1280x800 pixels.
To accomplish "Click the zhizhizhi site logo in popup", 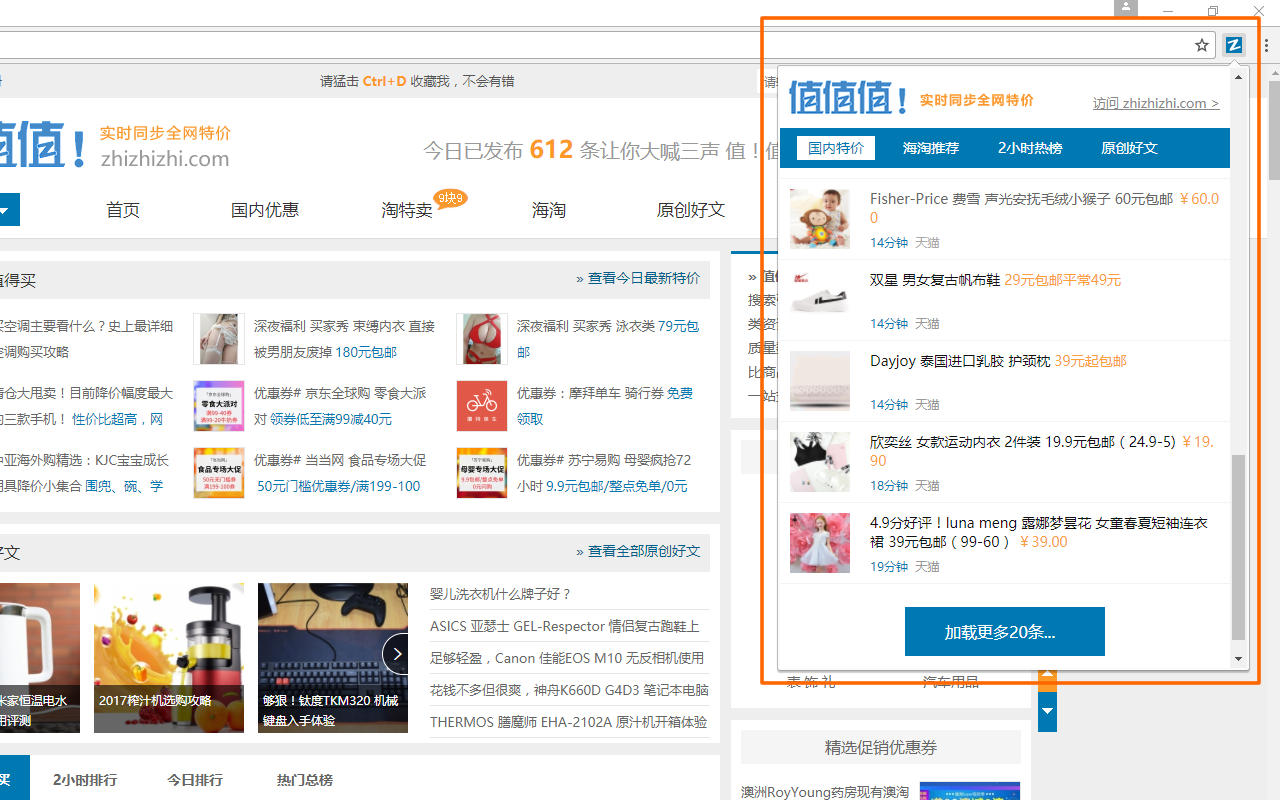I will click(x=847, y=98).
